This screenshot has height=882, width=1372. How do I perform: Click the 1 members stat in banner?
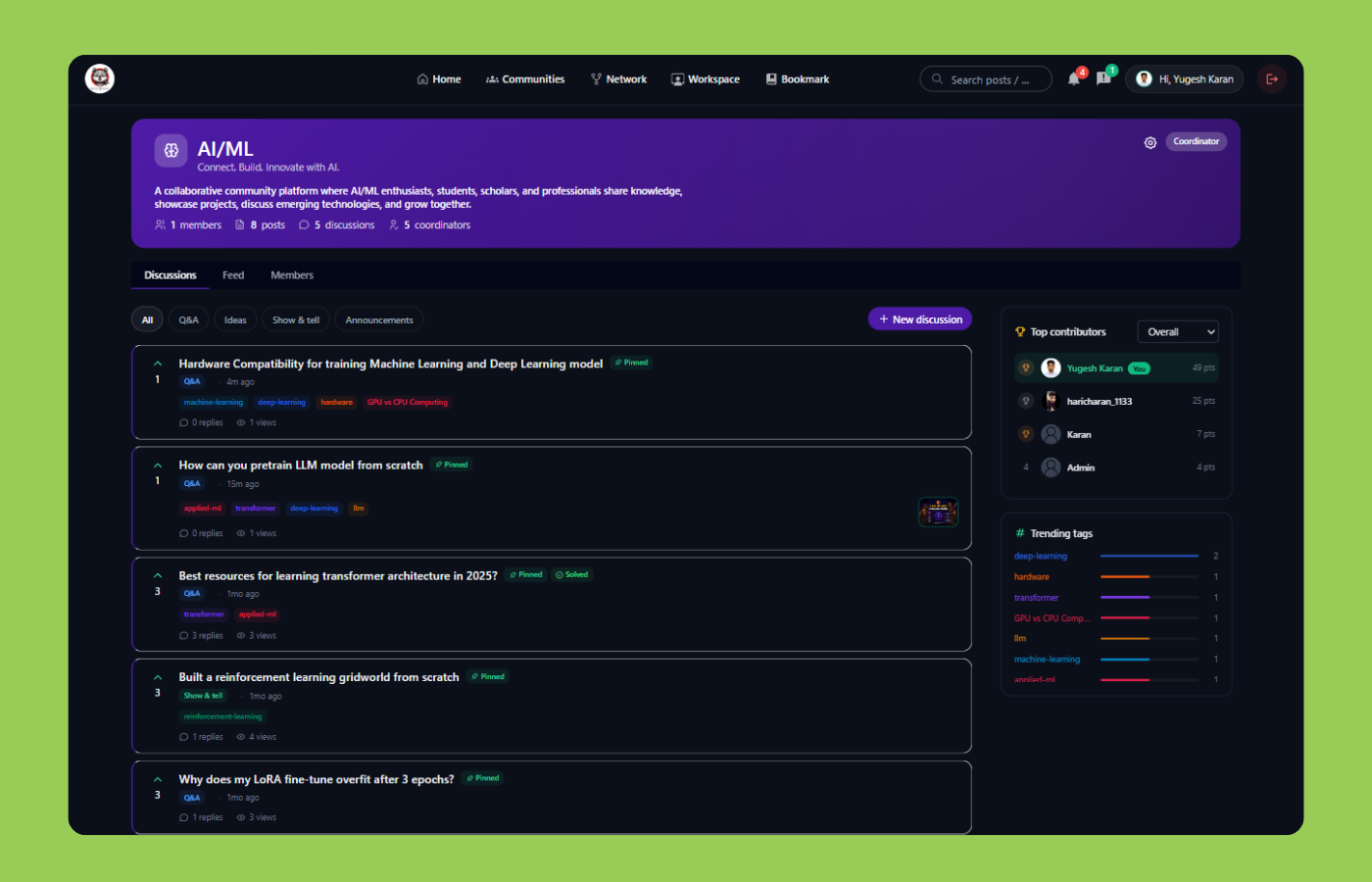click(188, 225)
